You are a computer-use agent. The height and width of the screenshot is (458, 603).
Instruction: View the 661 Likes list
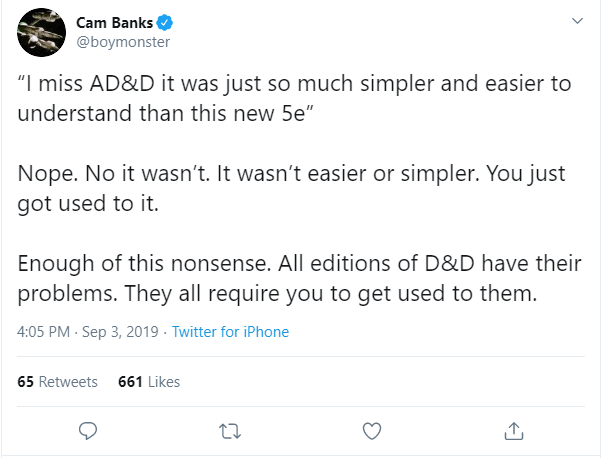[x=149, y=381]
